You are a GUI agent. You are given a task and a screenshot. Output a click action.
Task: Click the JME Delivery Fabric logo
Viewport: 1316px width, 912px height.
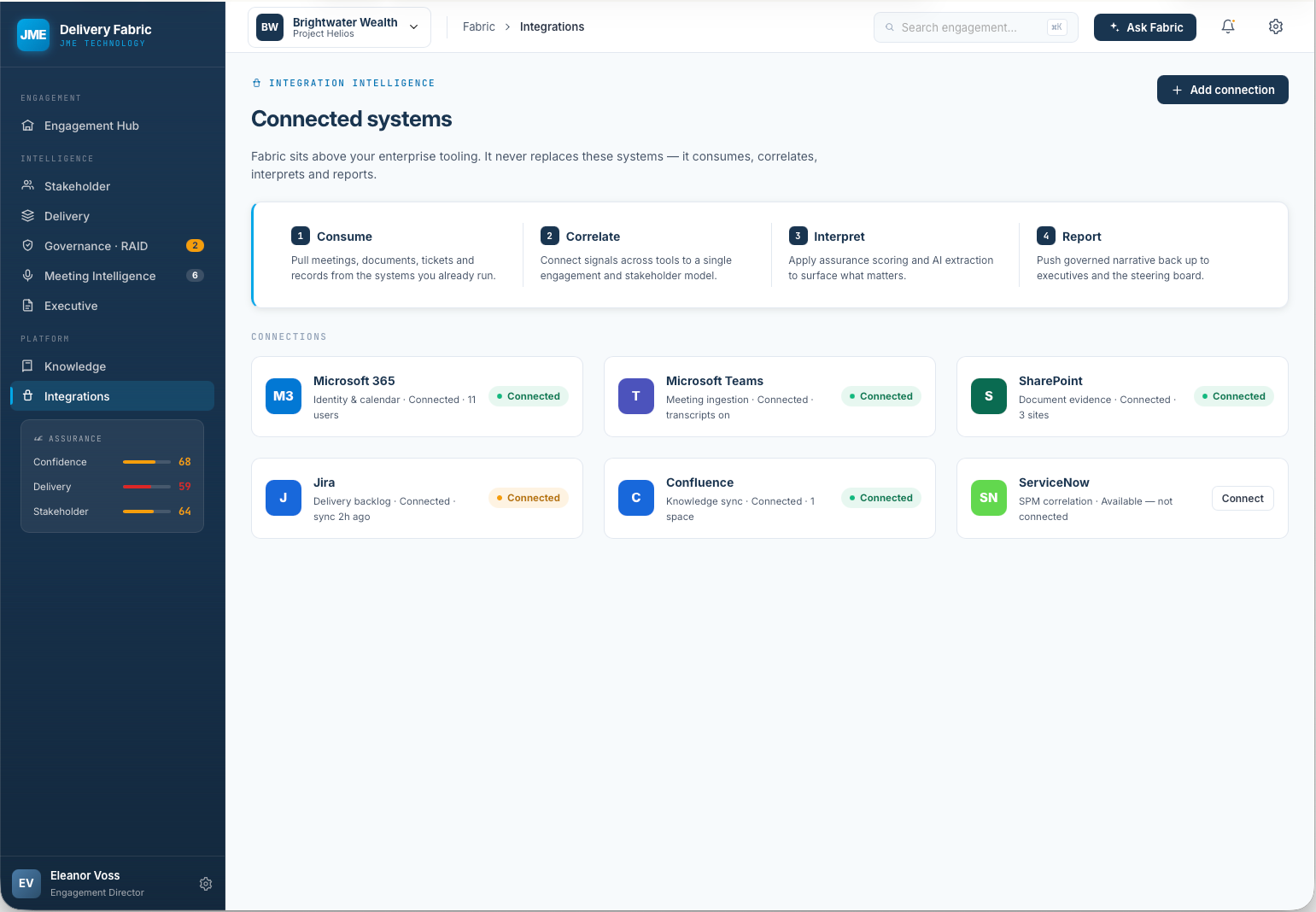pyautogui.click(x=33, y=35)
